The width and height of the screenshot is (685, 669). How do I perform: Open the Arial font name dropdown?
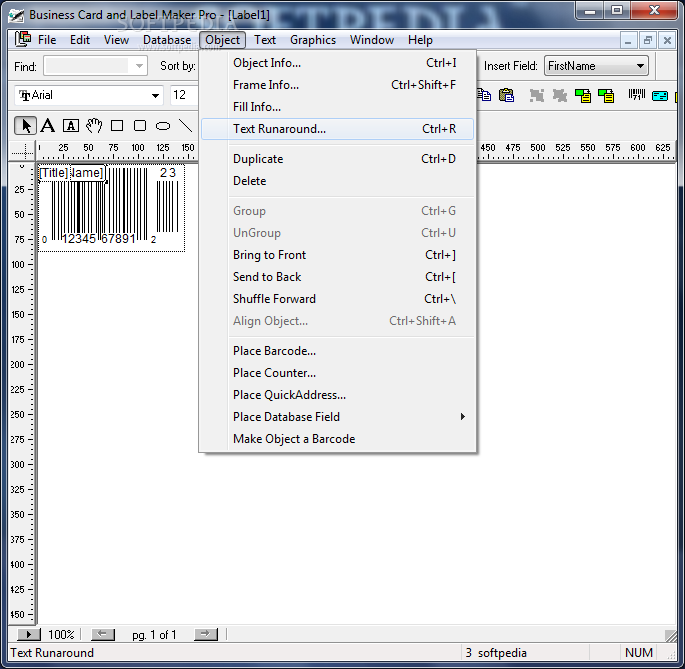155,95
